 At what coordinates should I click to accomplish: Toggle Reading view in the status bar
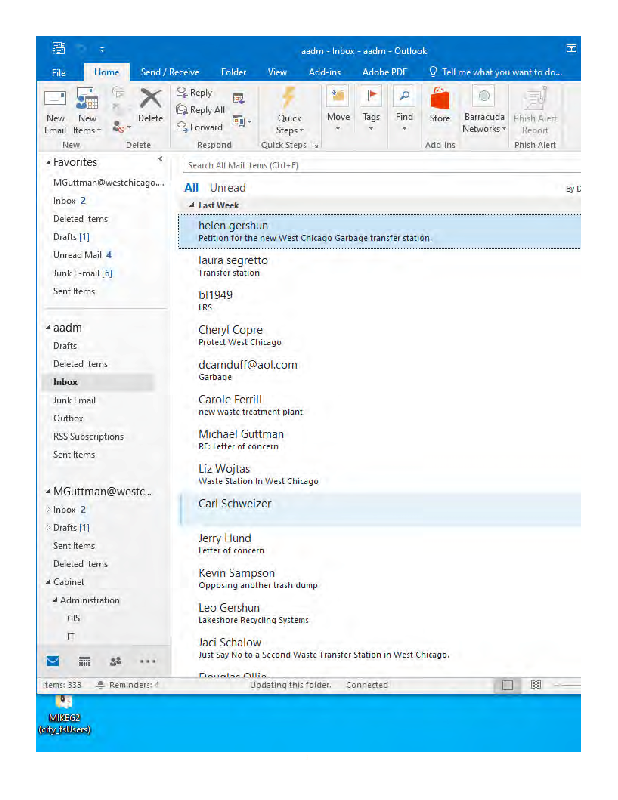[536, 685]
